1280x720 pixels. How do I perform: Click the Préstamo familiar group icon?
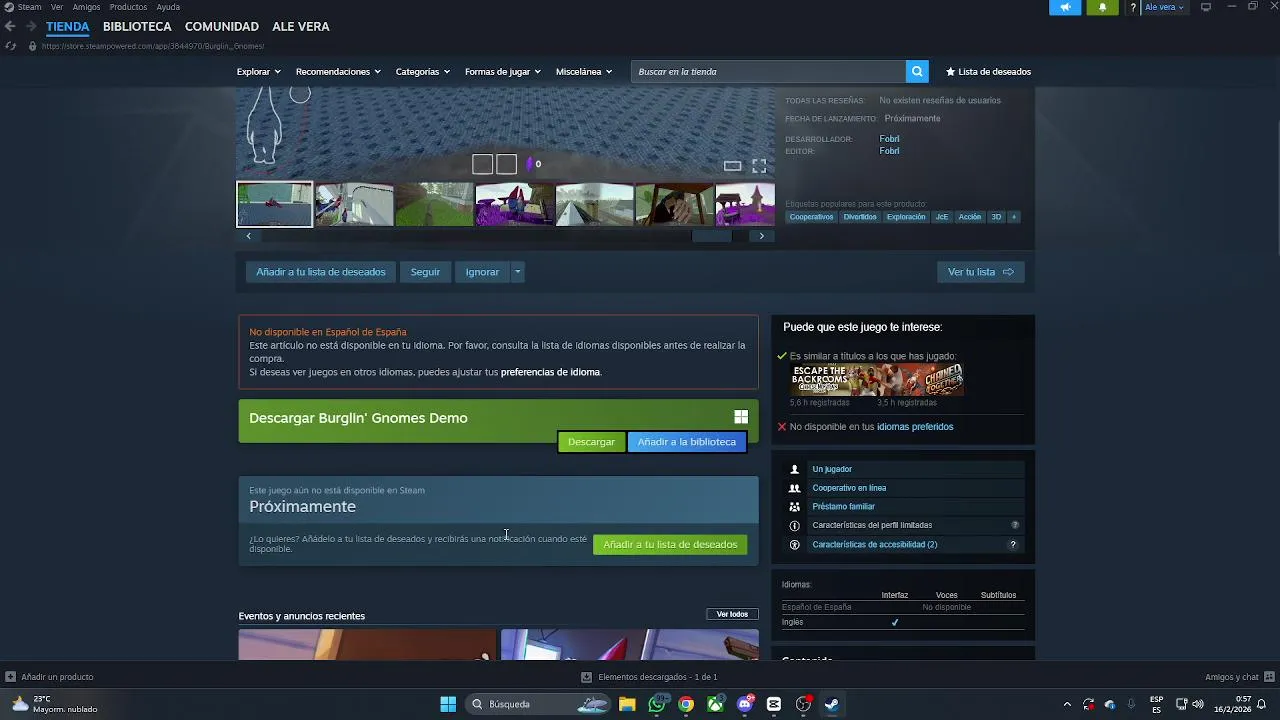point(795,507)
